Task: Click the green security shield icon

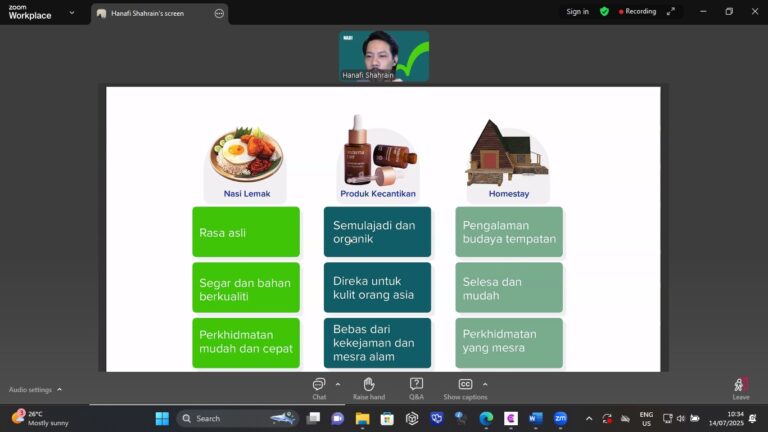Action: [x=604, y=12]
